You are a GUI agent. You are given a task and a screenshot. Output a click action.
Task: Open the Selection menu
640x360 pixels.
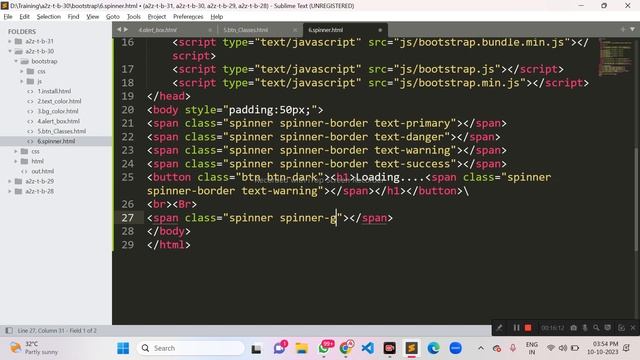(49, 17)
